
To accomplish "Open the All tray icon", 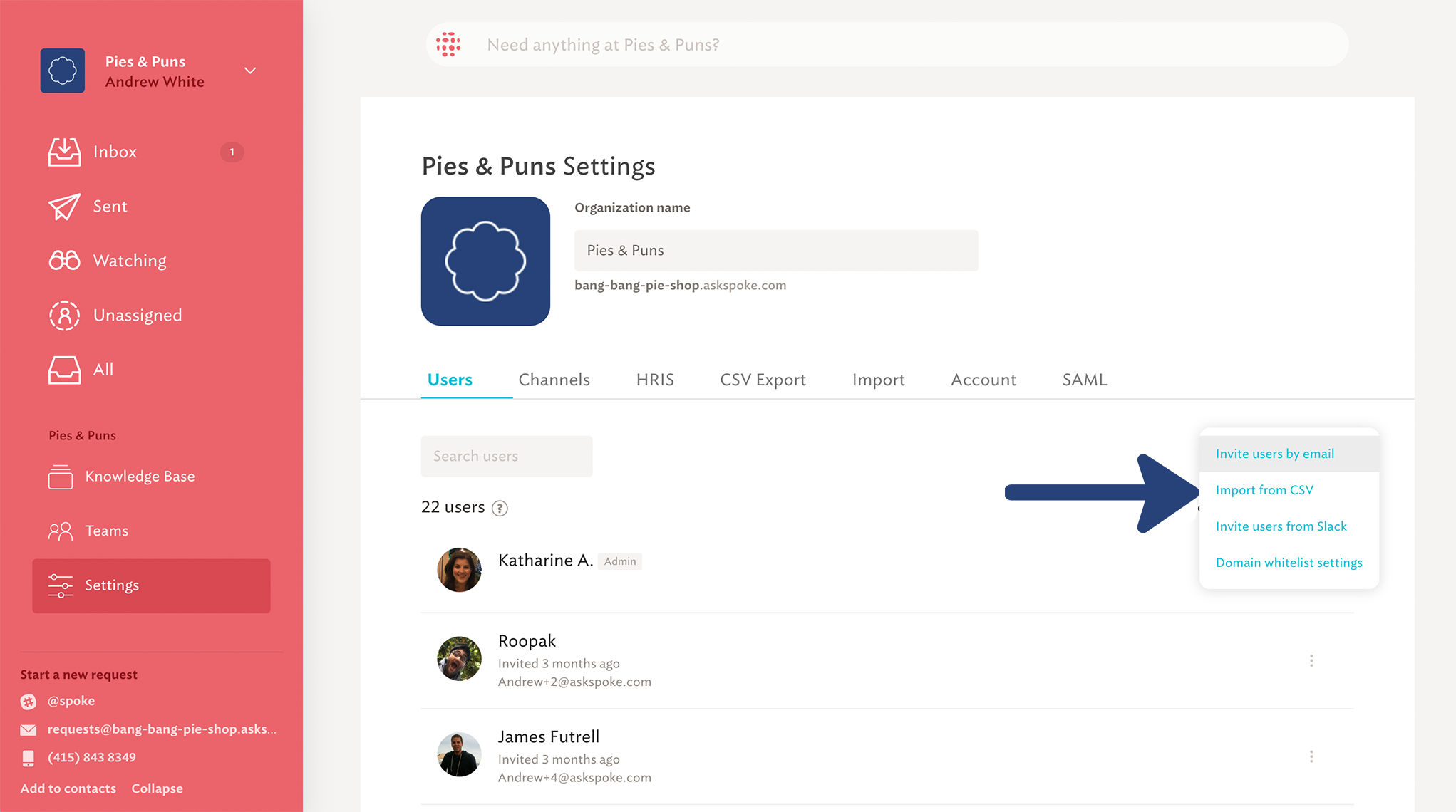I will 64,370.
